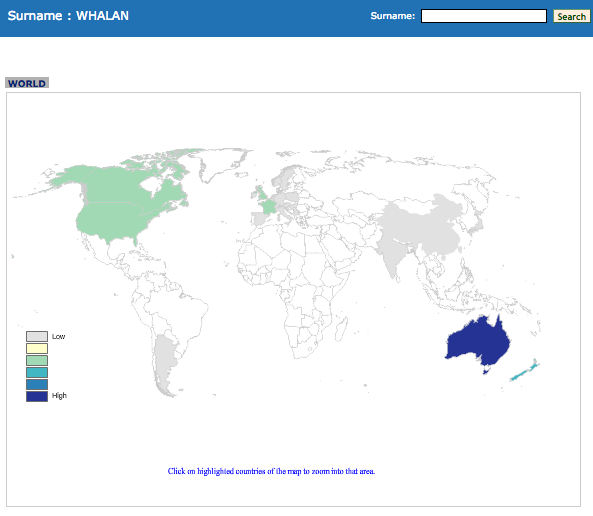Image resolution: width=593 pixels, height=516 pixels.
Task: Click Argentina on the map
Action: [x=165, y=363]
